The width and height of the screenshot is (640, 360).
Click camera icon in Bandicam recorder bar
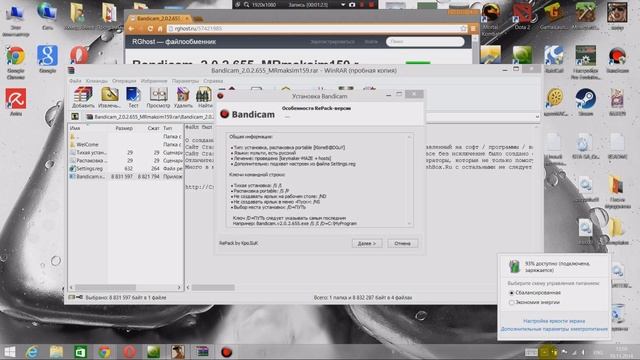tap(352, 4)
